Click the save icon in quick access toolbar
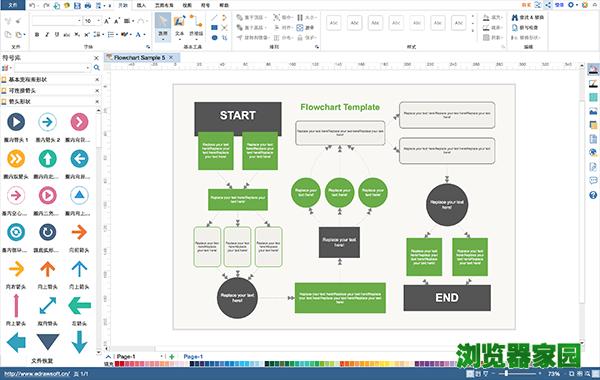Viewport: 600px width, 380px height. coord(77,5)
